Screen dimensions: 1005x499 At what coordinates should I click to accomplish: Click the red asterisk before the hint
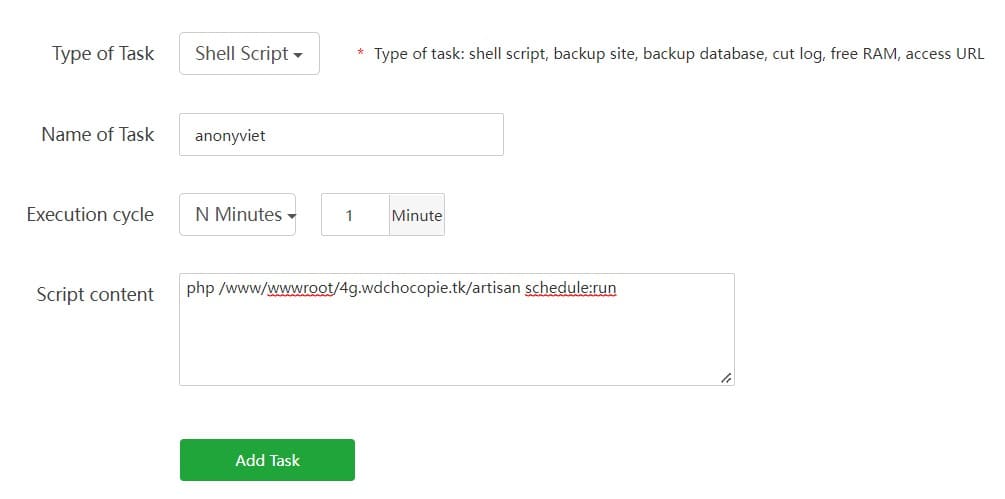point(361,54)
